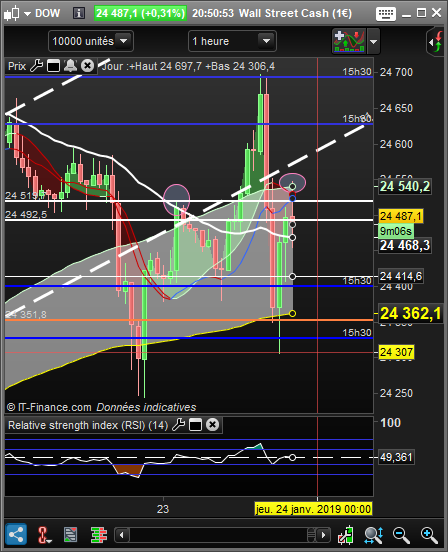Open the on-screen keyboard shortcut icon
Image resolution: width=448 pixels, height=552 pixels.
[386, 14]
